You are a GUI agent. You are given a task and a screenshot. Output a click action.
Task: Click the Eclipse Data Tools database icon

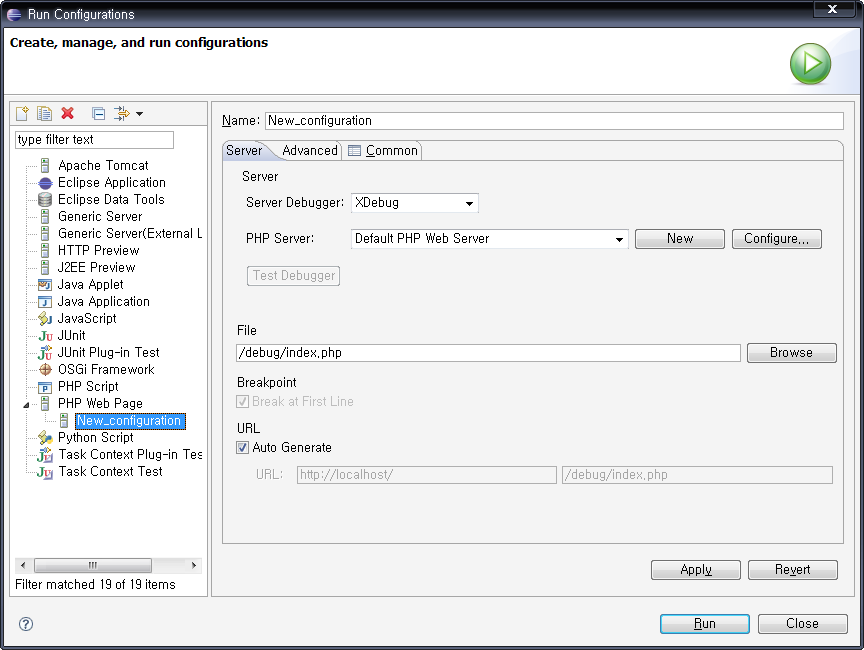coord(45,199)
